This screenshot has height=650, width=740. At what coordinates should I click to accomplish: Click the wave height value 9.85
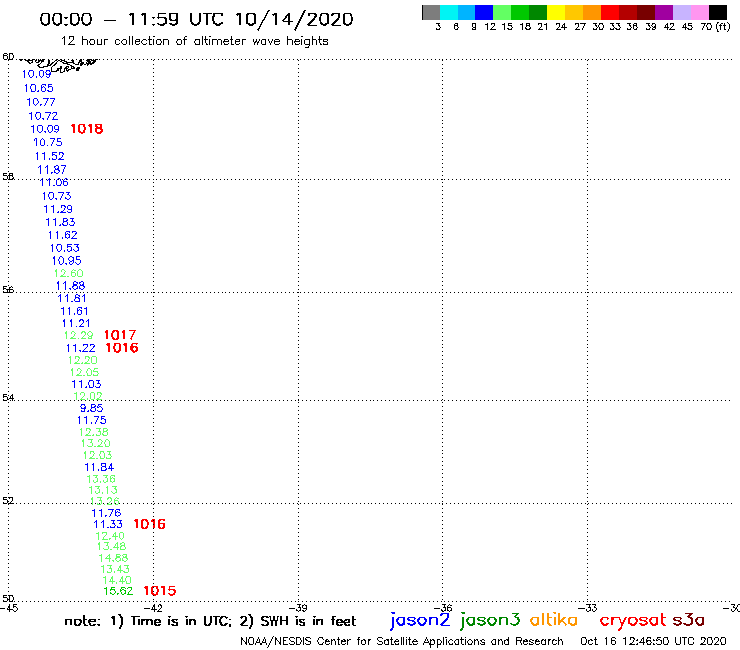coord(92,408)
